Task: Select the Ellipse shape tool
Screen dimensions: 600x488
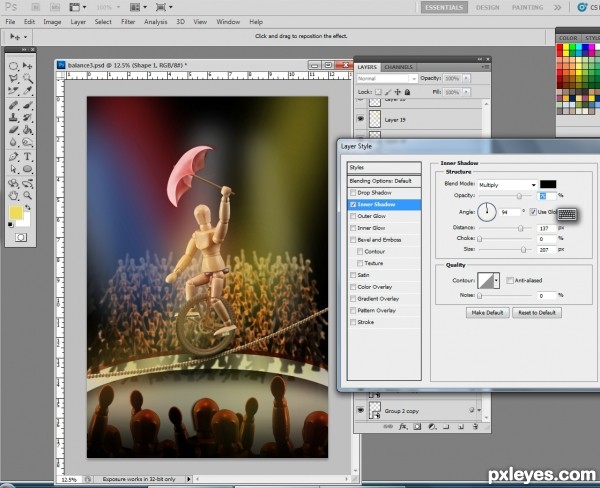Action: pyautogui.click(x=28, y=169)
